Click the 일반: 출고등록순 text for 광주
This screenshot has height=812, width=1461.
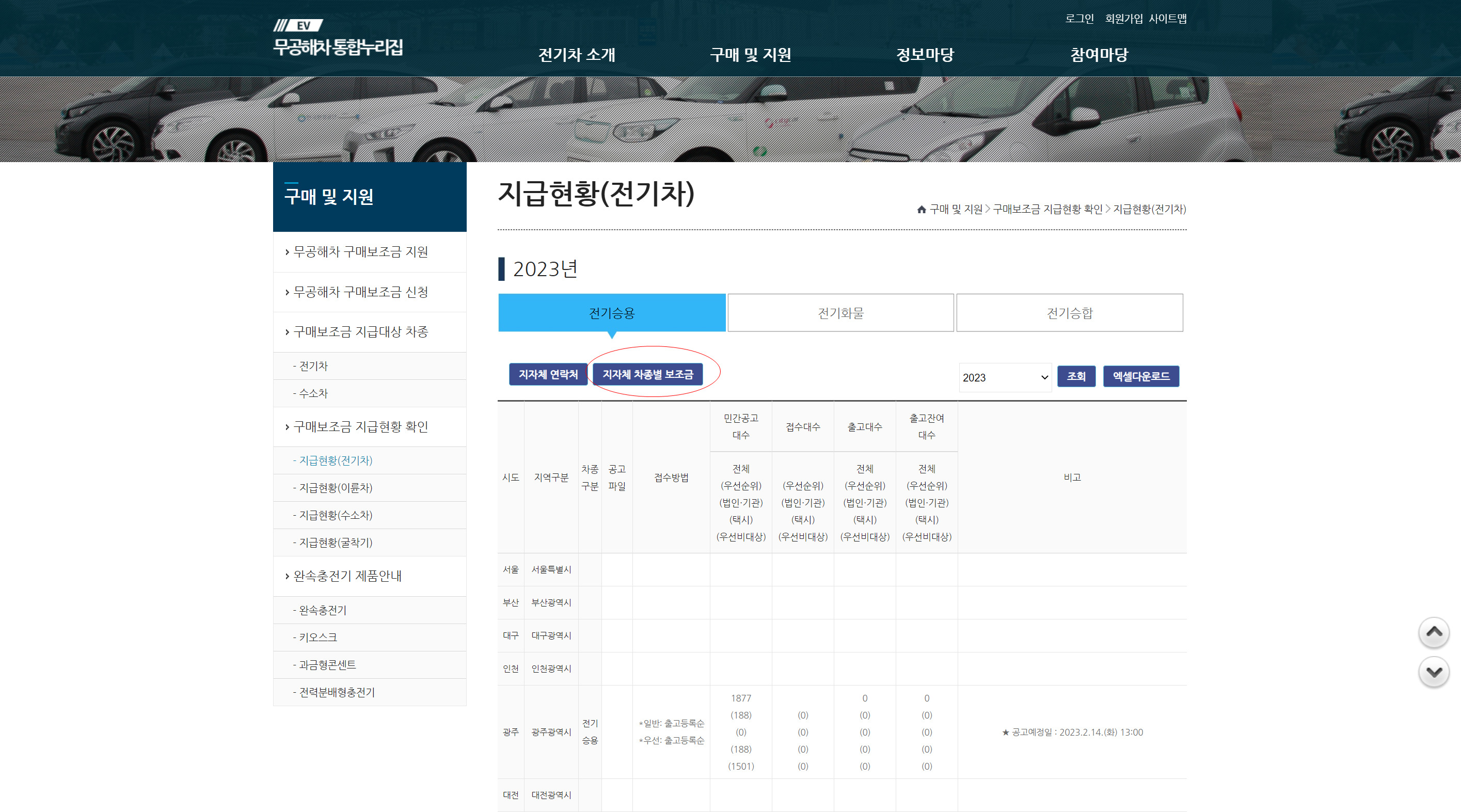tap(672, 724)
